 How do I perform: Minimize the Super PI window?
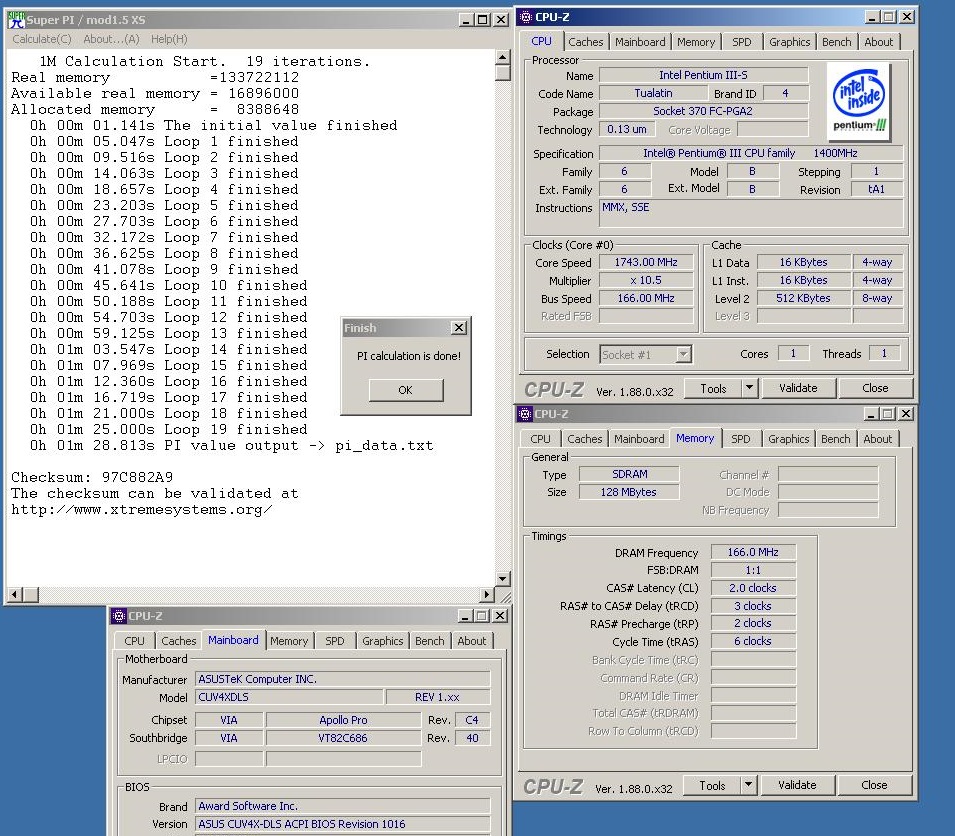[x=466, y=20]
